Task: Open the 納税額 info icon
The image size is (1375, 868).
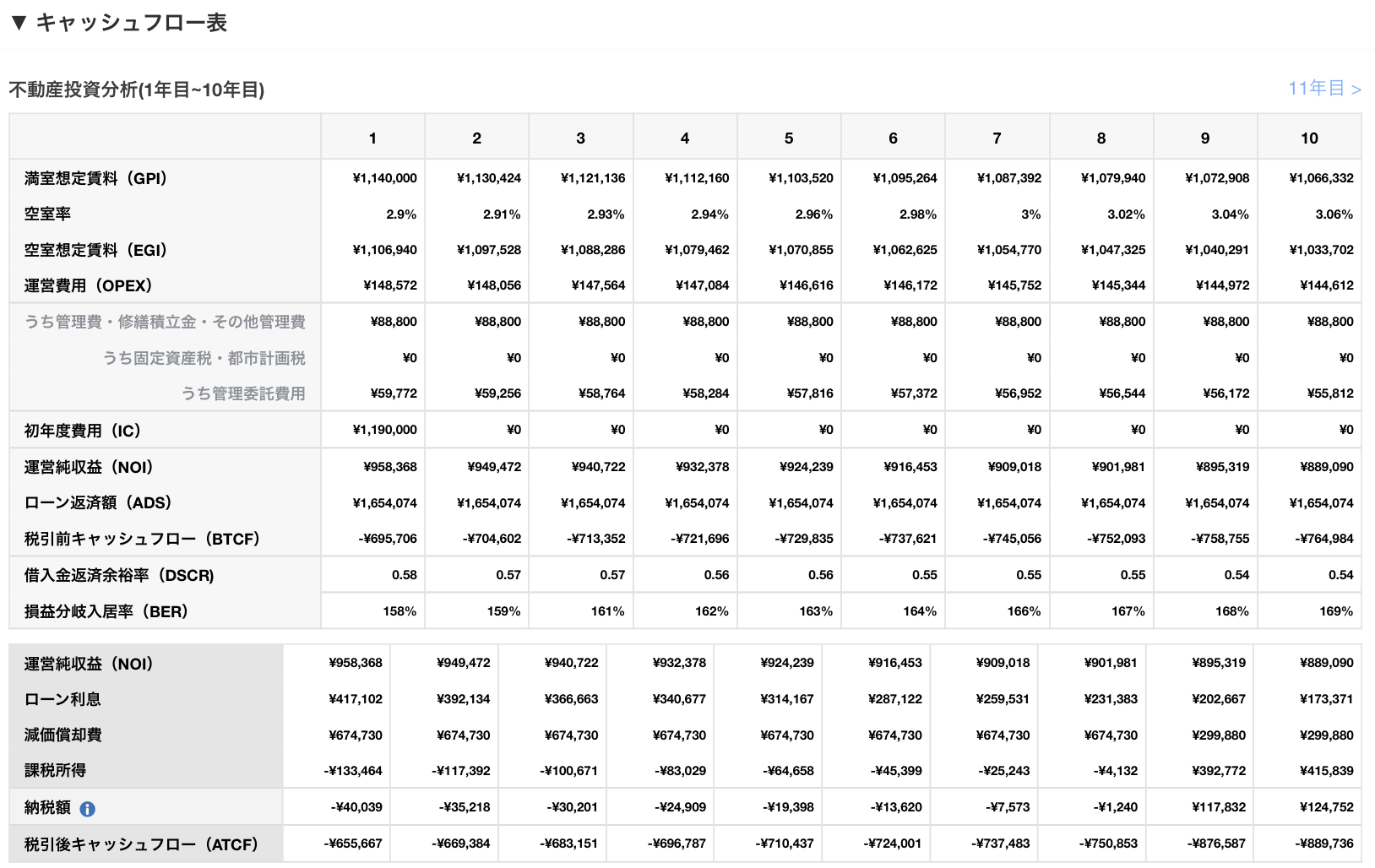Action: point(87,809)
